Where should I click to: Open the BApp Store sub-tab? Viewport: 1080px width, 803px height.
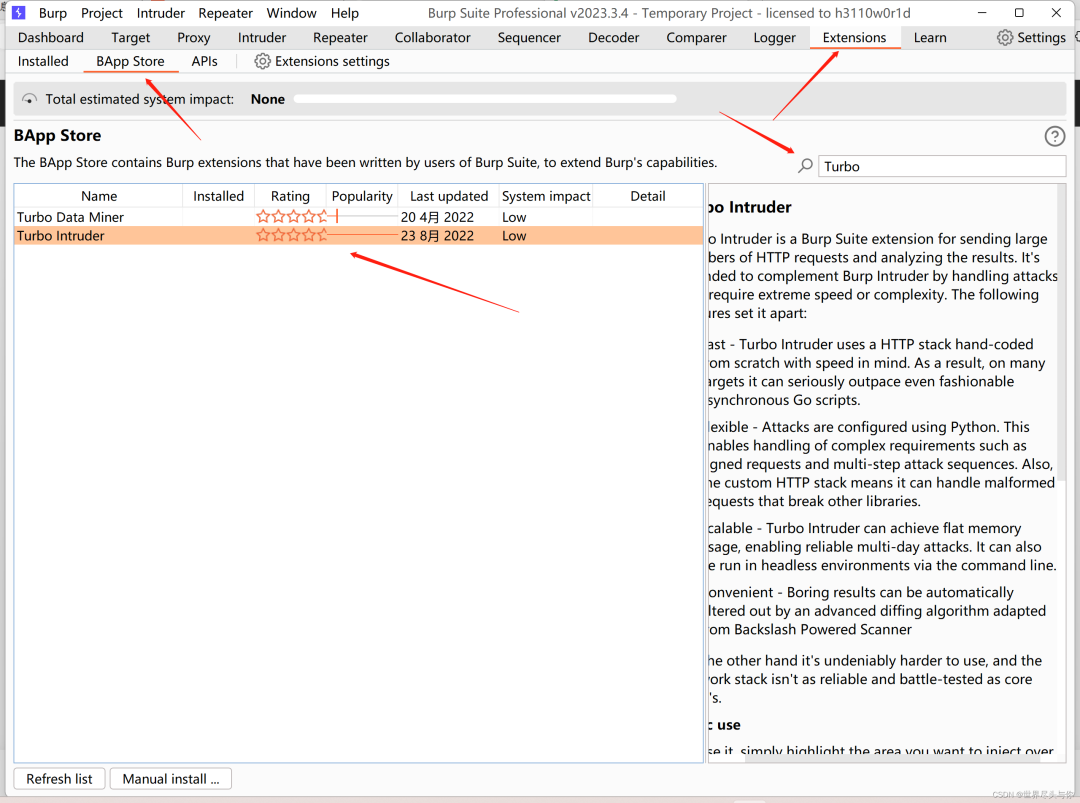point(130,61)
